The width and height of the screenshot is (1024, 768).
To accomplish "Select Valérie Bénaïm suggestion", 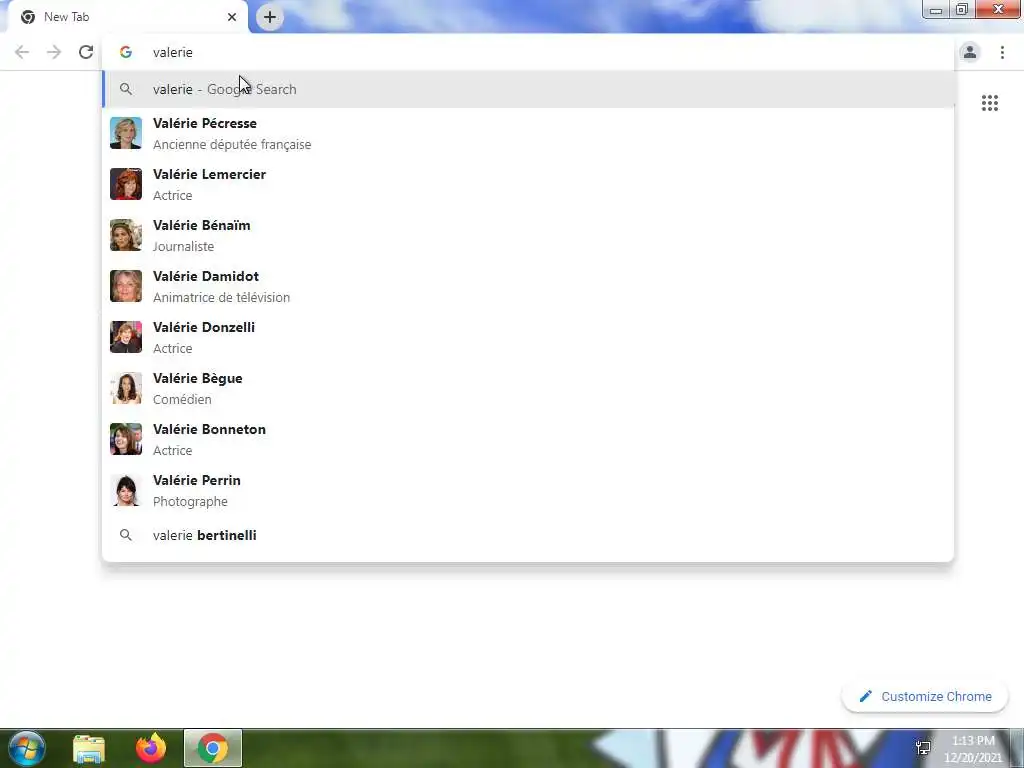I will 529,235.
